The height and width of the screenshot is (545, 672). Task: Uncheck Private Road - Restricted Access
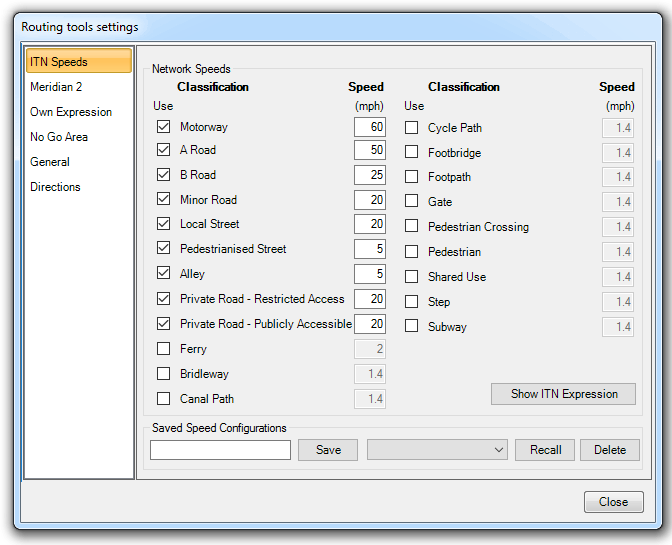(163, 299)
